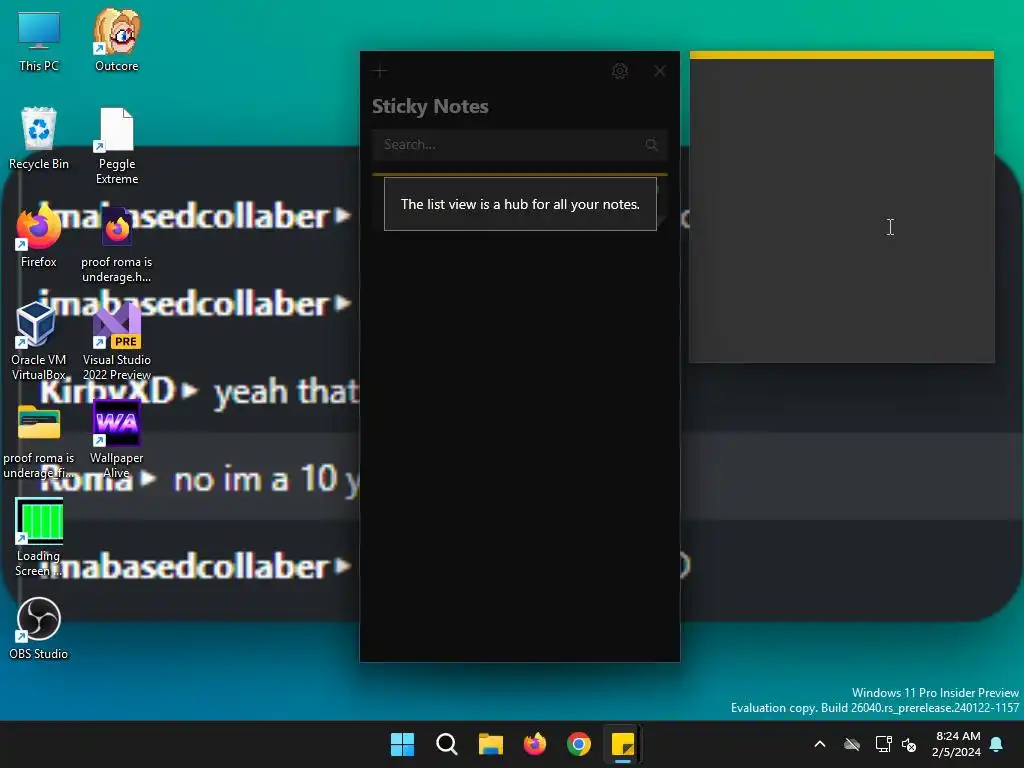The width and height of the screenshot is (1024, 768).
Task: Launch Google Chrome from the taskbar
Action: point(579,744)
